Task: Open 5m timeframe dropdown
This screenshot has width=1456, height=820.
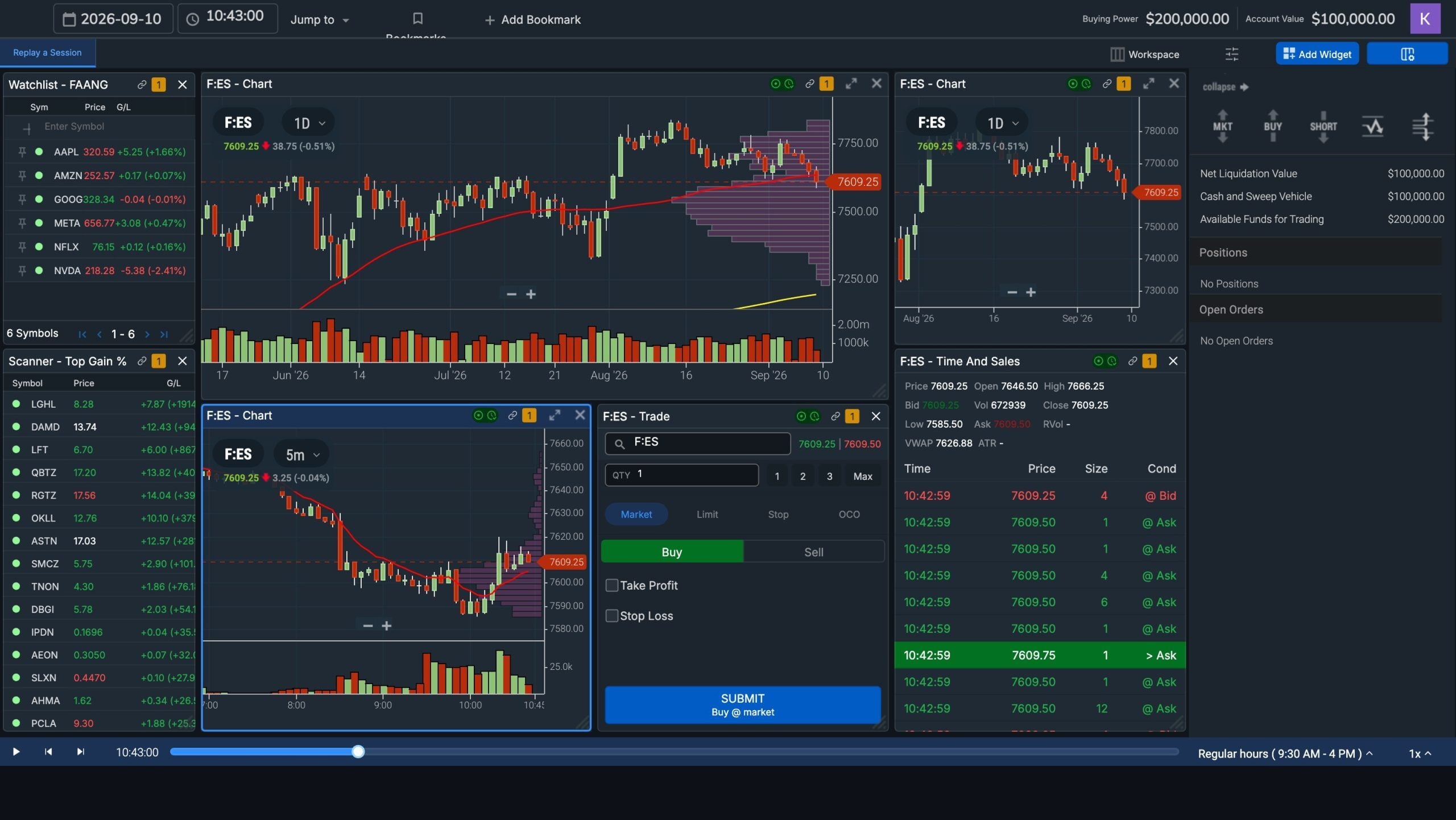Action: coord(301,454)
